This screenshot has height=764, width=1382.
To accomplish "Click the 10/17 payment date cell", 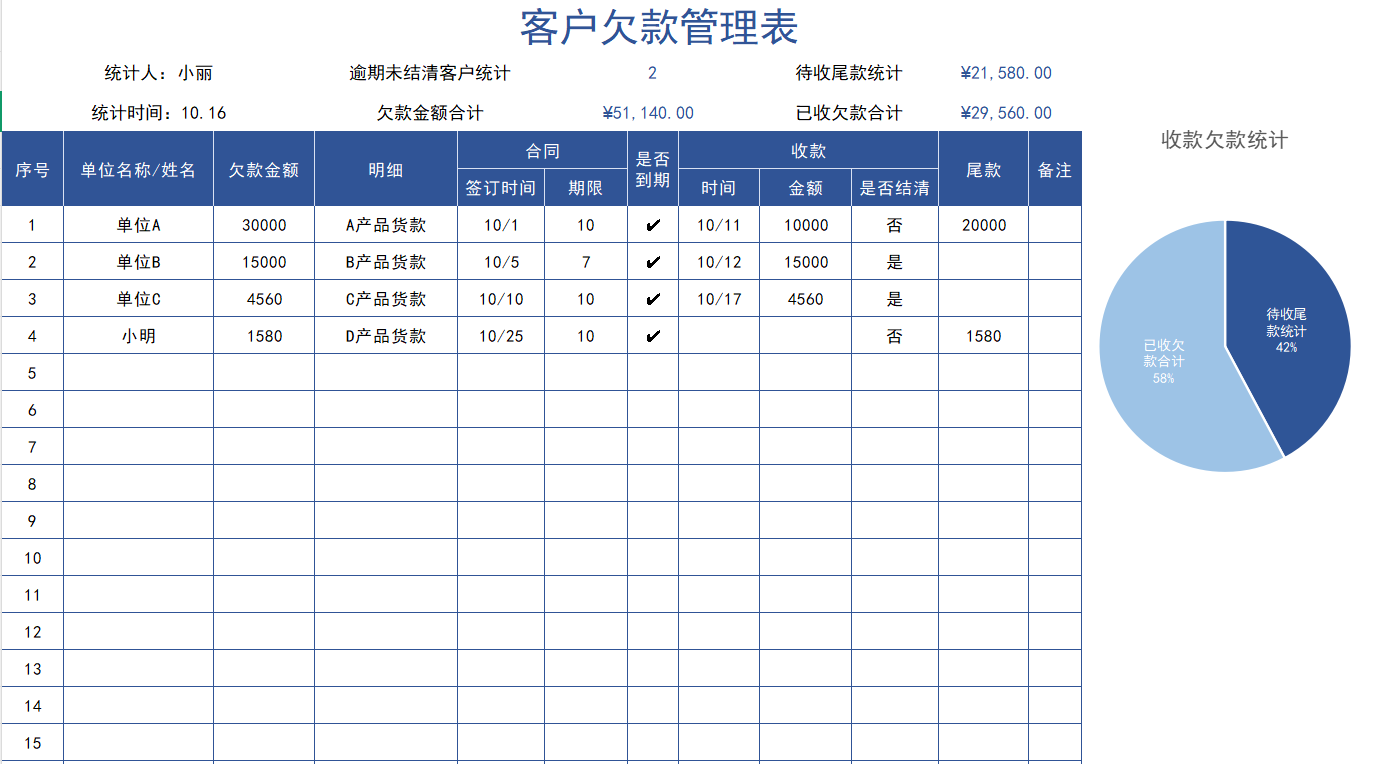I will pos(719,299).
